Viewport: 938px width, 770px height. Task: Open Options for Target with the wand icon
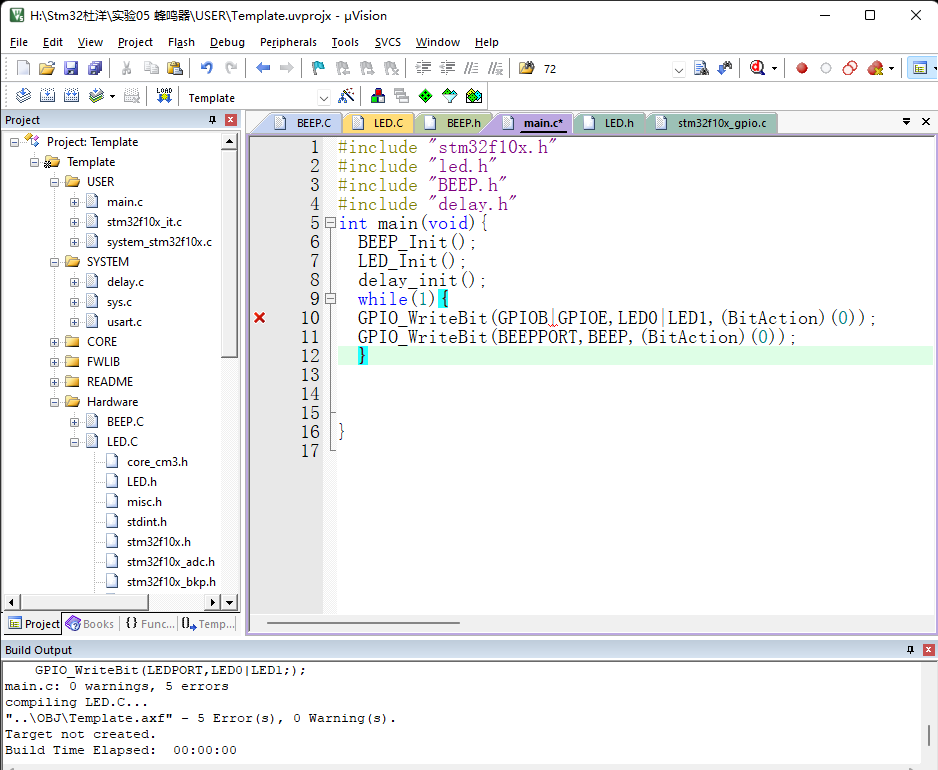(x=347, y=95)
